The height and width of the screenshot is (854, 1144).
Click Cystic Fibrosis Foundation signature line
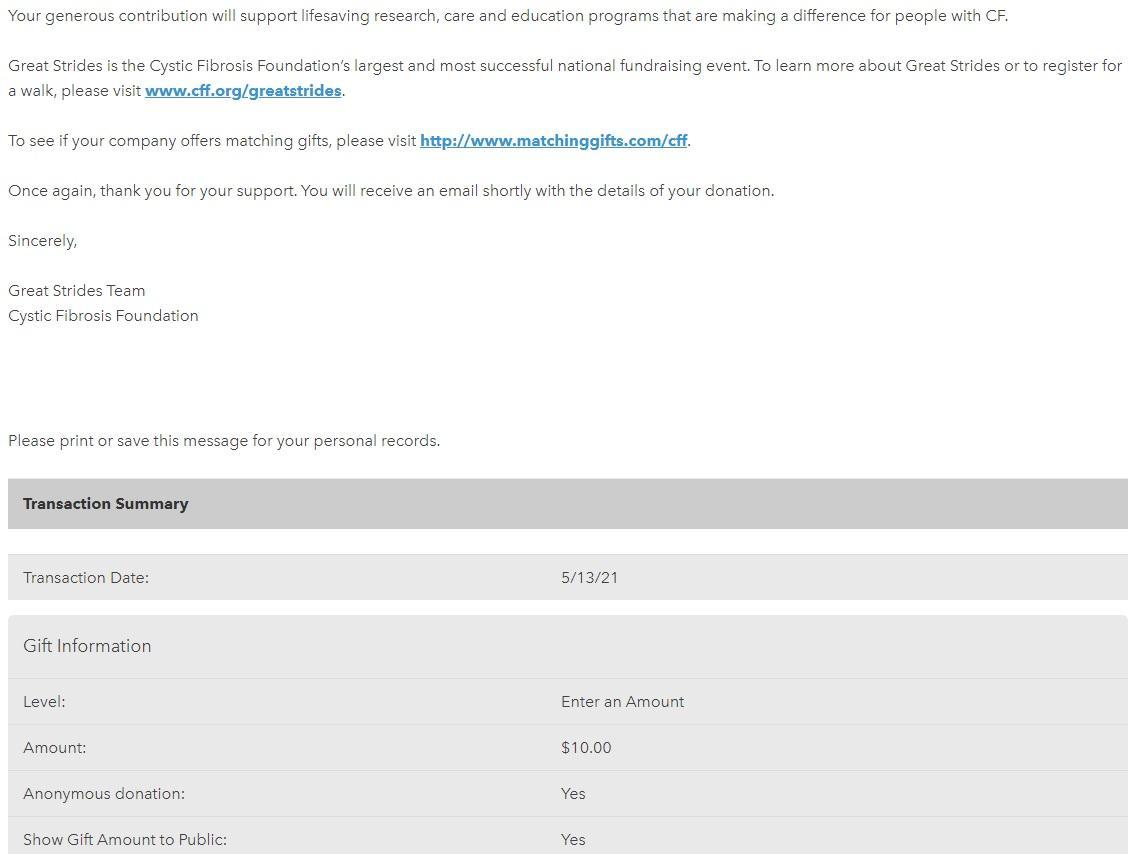103,316
